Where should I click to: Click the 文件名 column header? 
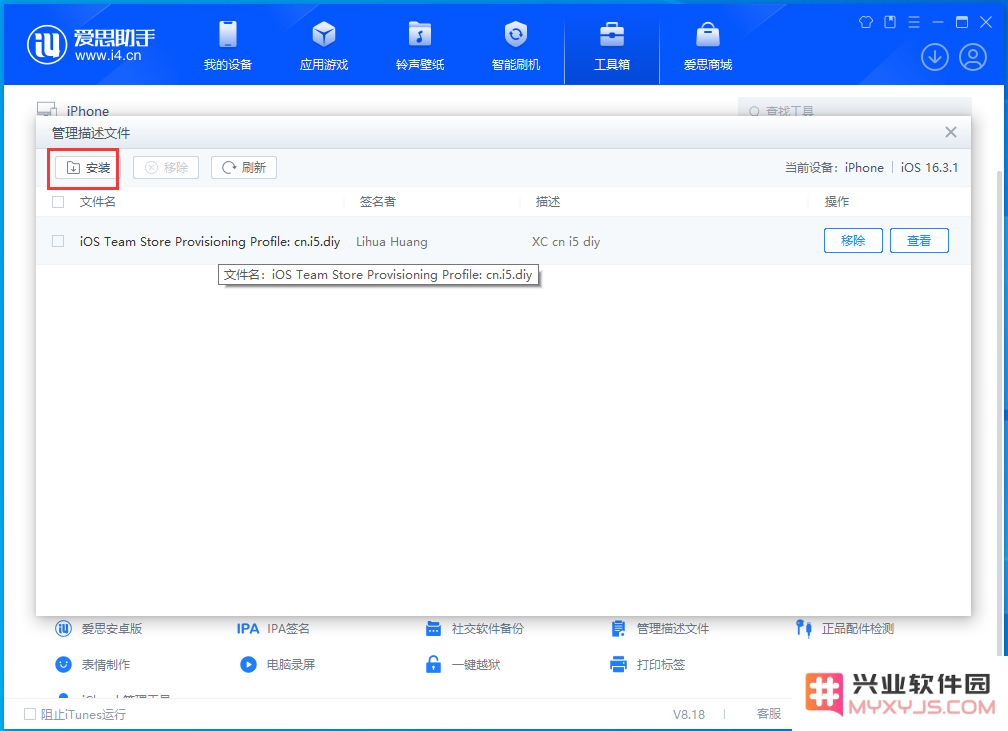98,202
